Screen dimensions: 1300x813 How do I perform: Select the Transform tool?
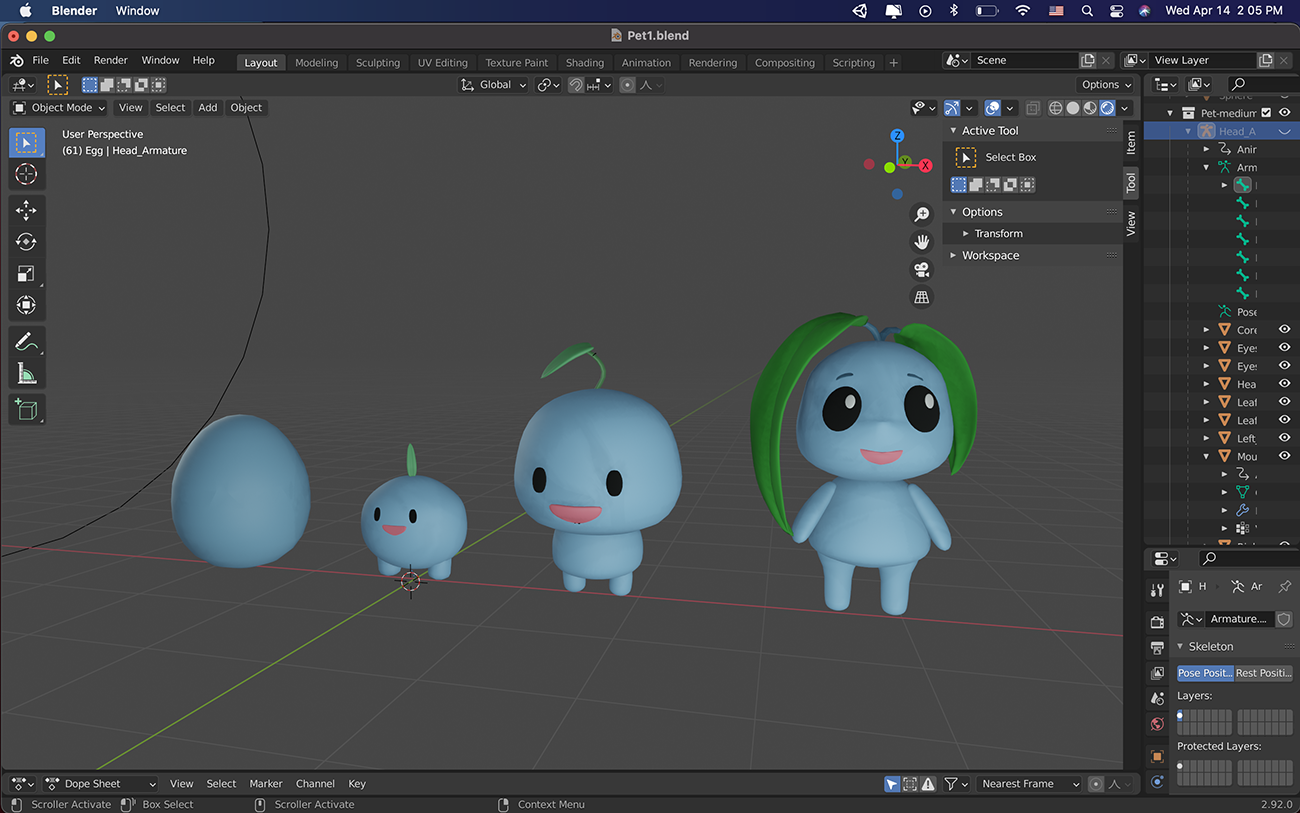click(27, 306)
